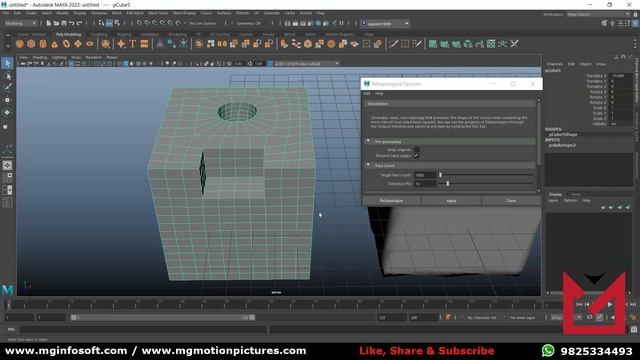Open the Windows menu

(99, 13)
